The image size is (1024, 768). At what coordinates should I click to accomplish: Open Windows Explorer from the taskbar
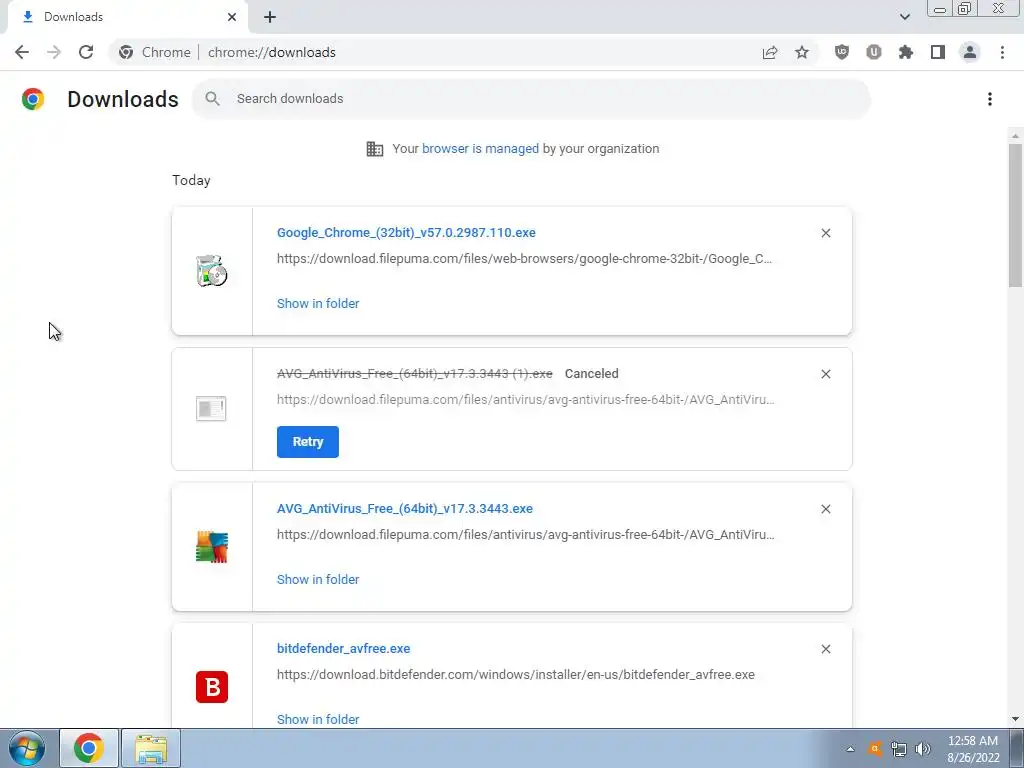click(x=151, y=748)
